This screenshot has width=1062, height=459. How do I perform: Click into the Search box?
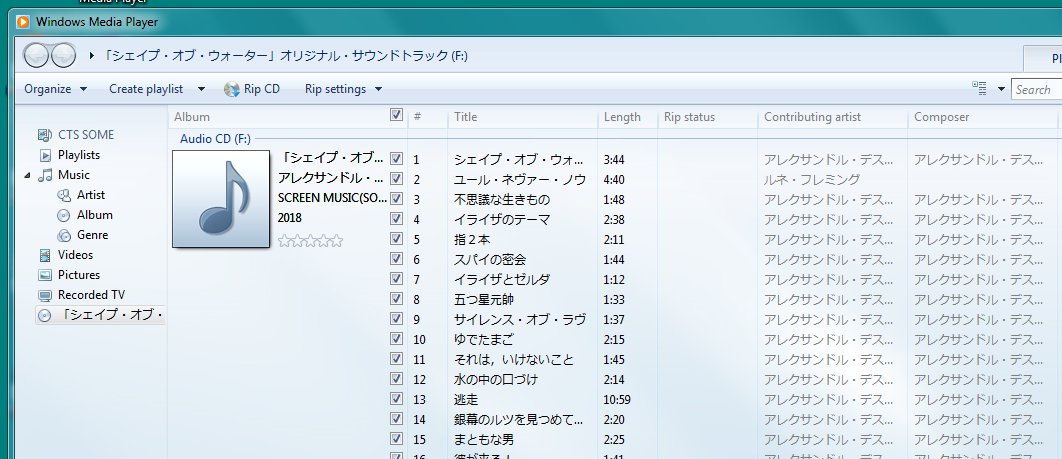(x=1036, y=89)
